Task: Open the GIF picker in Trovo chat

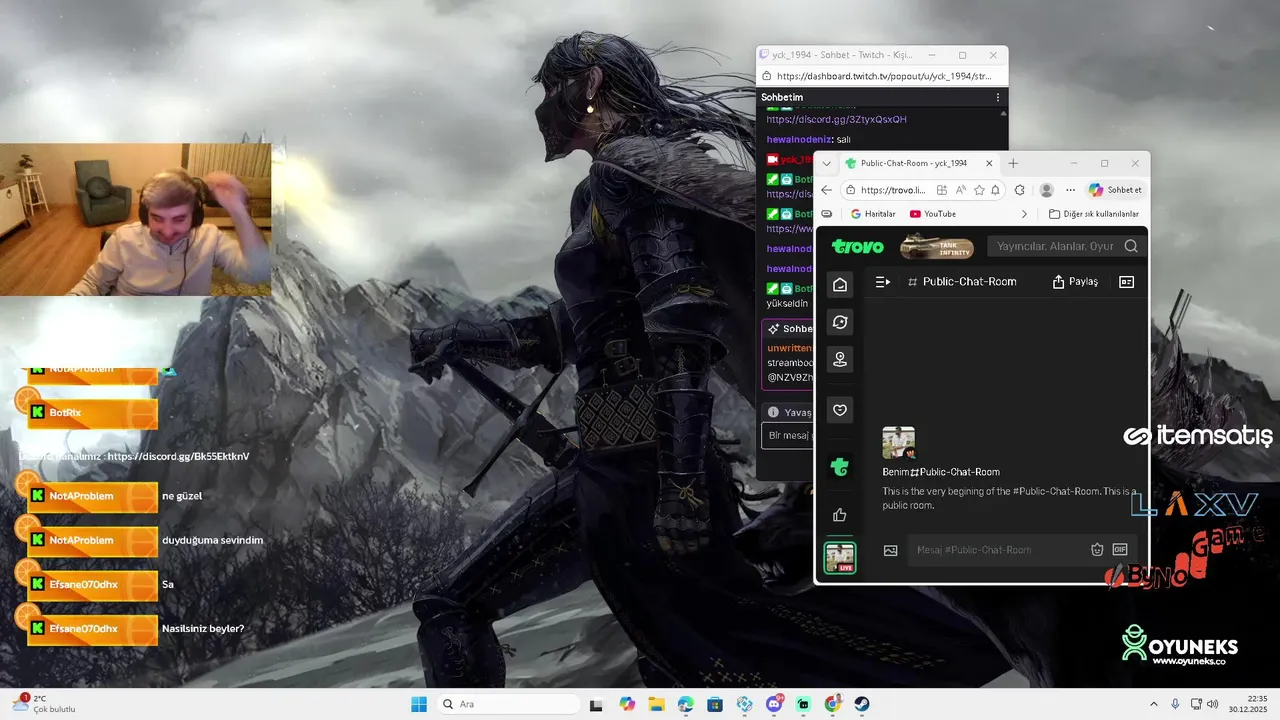Action: tap(1120, 550)
